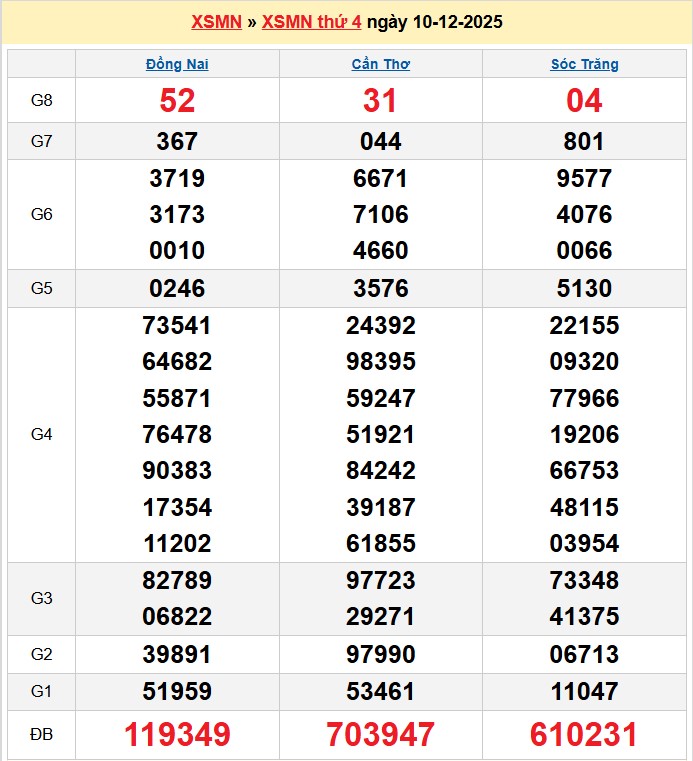
Task: Click the Đồng Nai column link
Action: pyautogui.click(x=177, y=64)
